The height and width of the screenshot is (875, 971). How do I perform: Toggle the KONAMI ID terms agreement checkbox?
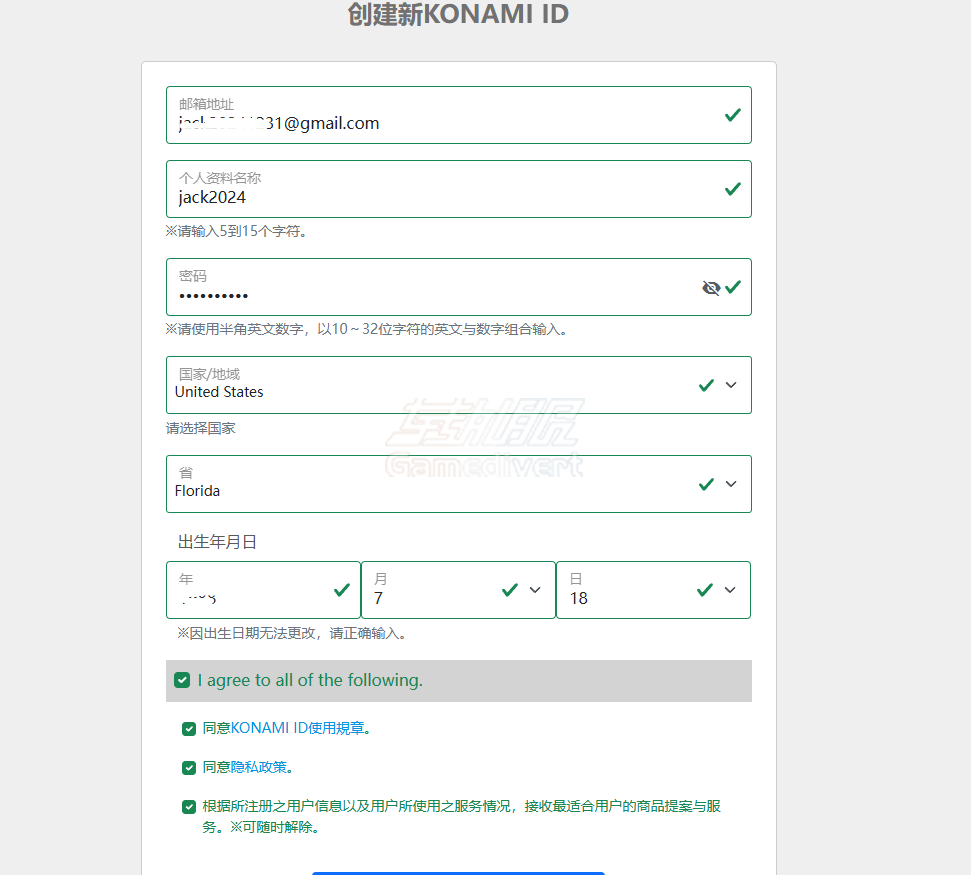coord(189,729)
